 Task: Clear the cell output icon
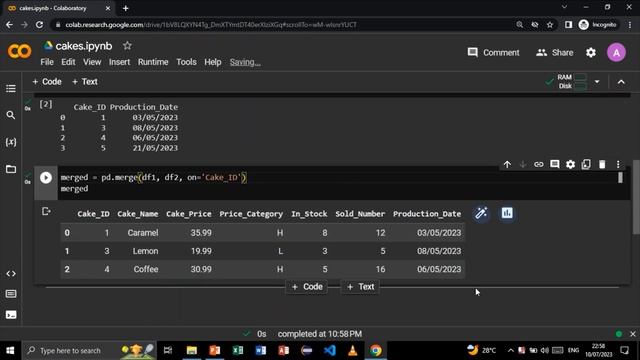(46, 211)
